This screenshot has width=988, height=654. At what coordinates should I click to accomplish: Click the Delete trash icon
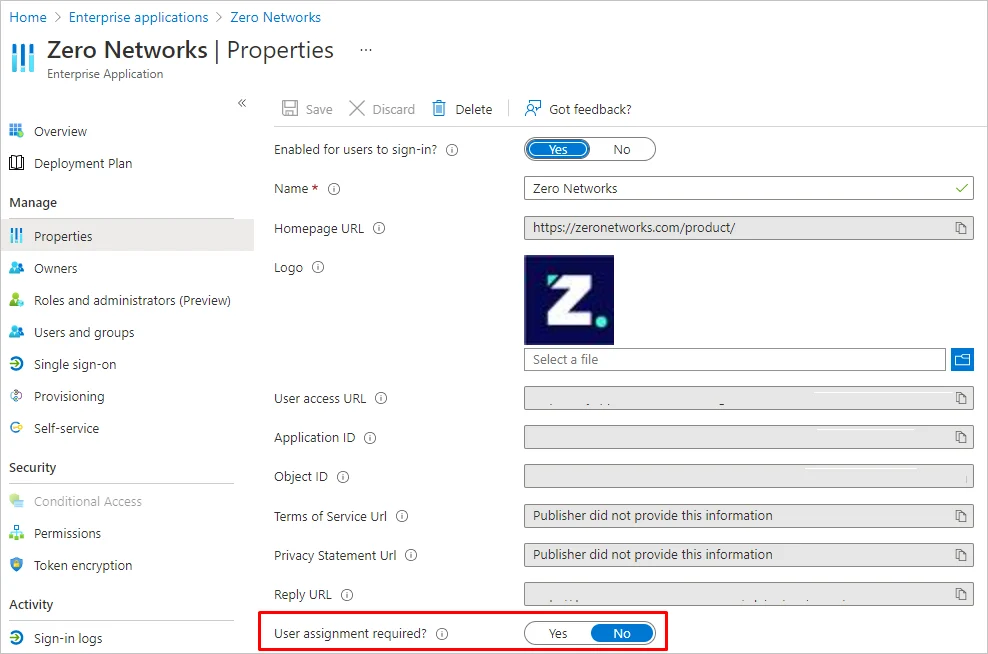click(x=439, y=108)
